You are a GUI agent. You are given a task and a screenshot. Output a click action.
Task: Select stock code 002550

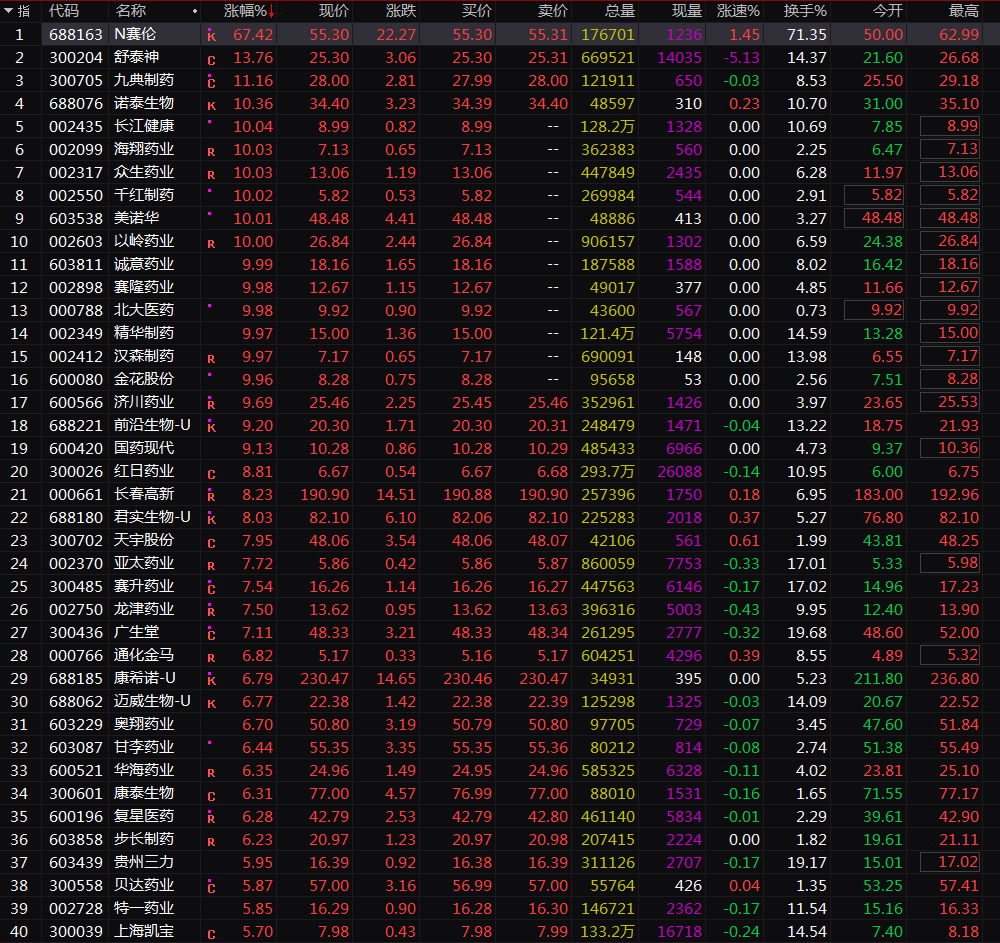click(76, 195)
